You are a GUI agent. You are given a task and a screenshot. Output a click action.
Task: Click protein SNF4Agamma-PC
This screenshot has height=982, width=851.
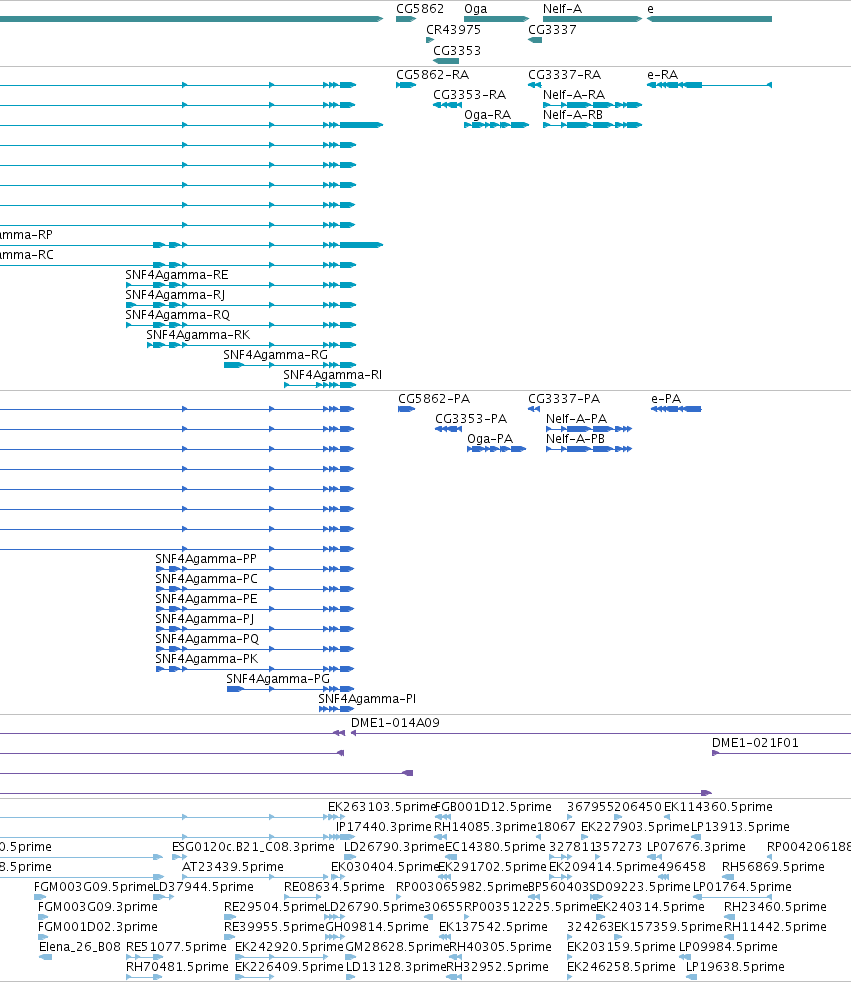206,579
